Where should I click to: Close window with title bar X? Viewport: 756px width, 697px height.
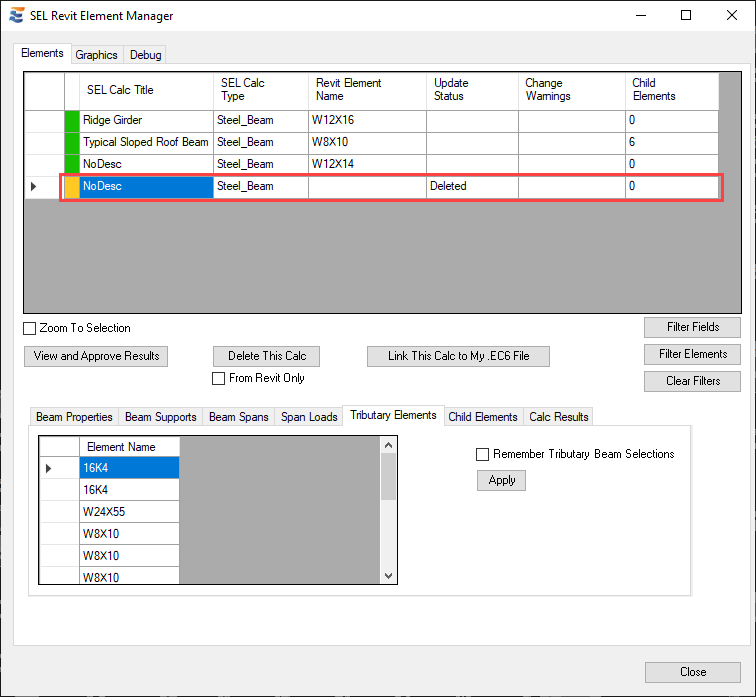tap(731, 15)
